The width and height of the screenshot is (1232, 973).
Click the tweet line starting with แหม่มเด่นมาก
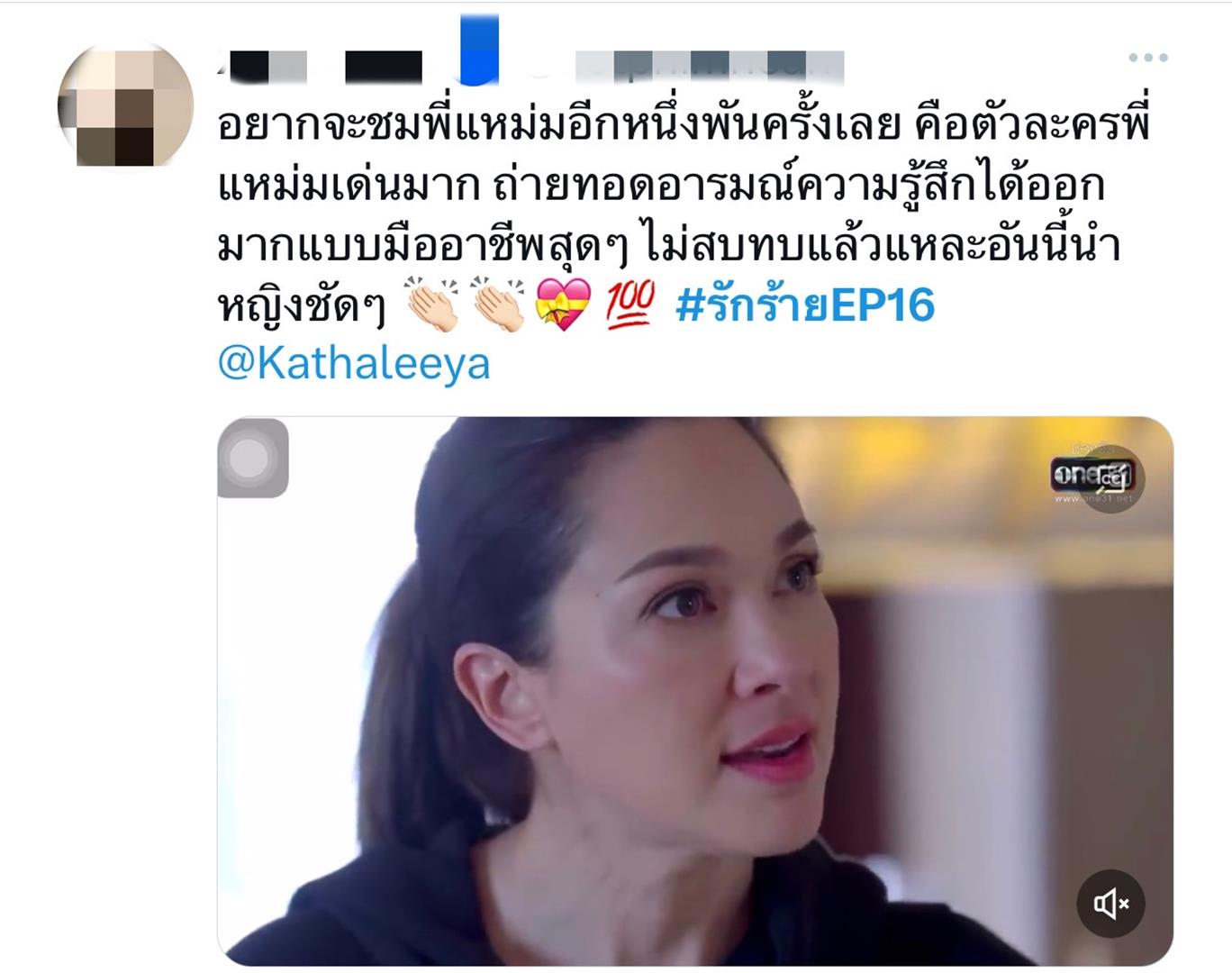661,186
